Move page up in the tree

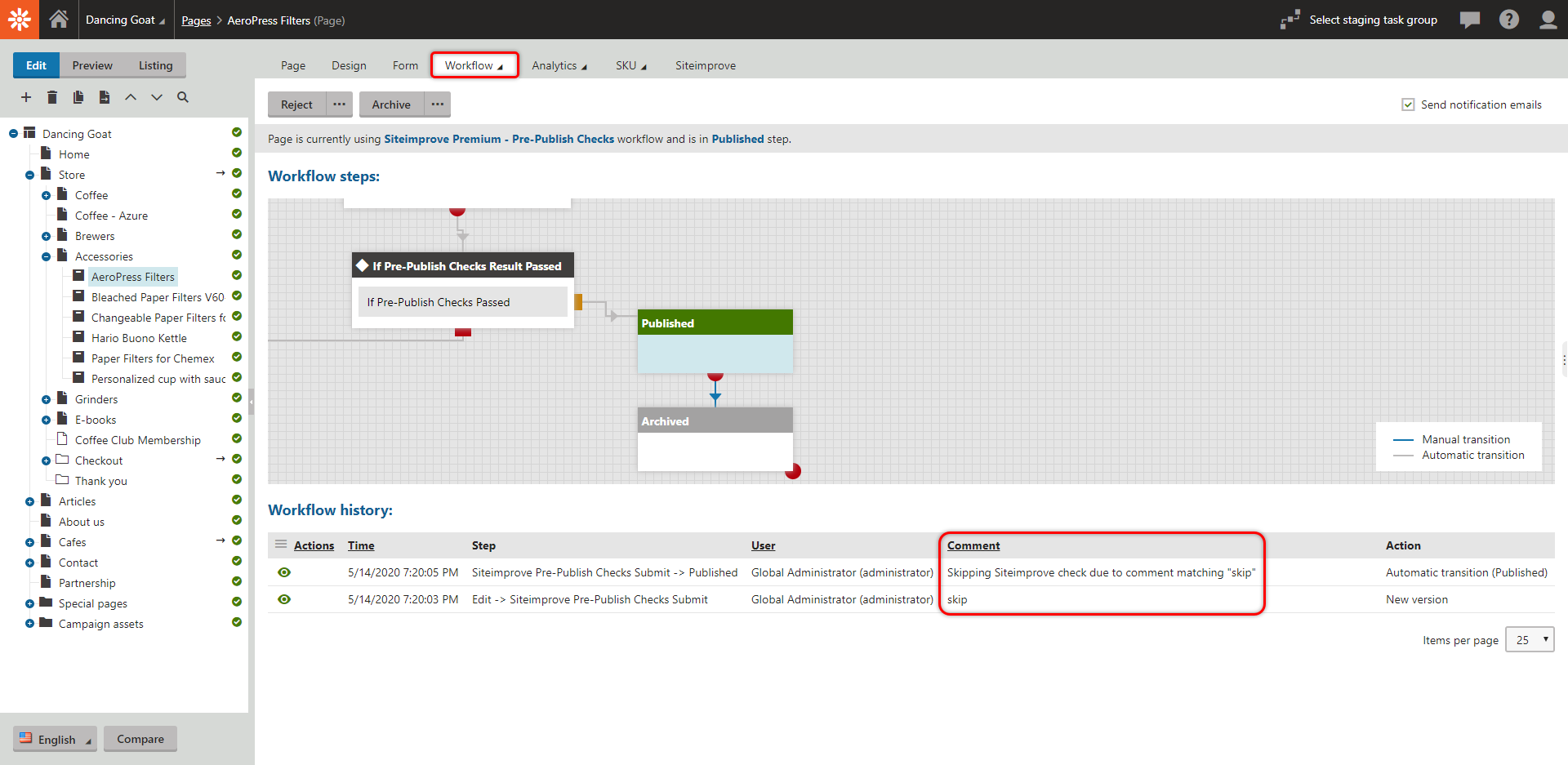131,97
